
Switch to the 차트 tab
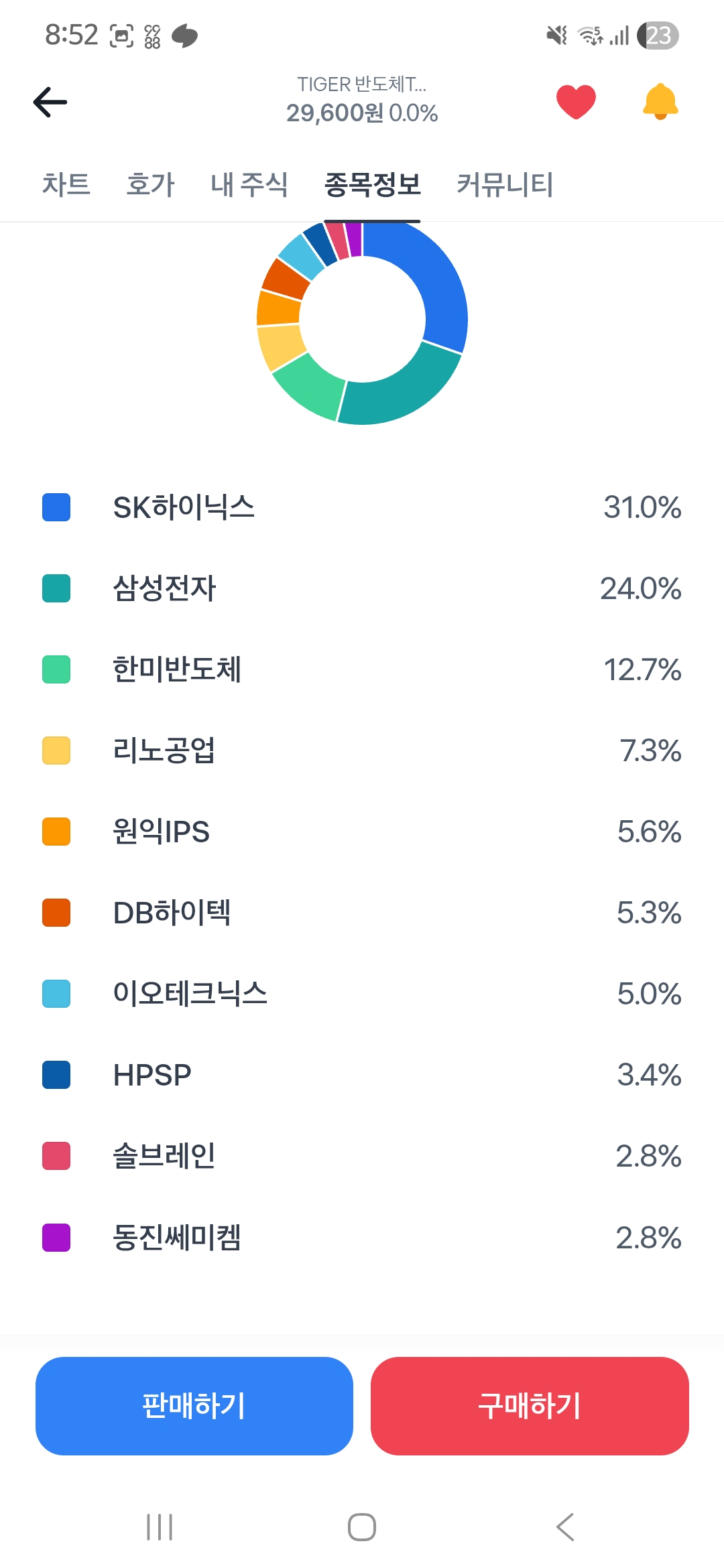pos(66,184)
